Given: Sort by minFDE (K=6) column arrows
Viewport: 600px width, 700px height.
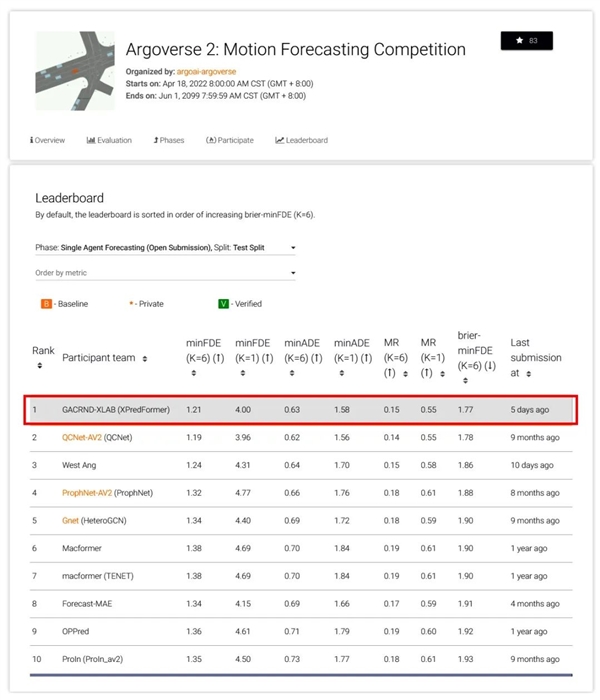Looking at the screenshot, I should coord(190,372).
